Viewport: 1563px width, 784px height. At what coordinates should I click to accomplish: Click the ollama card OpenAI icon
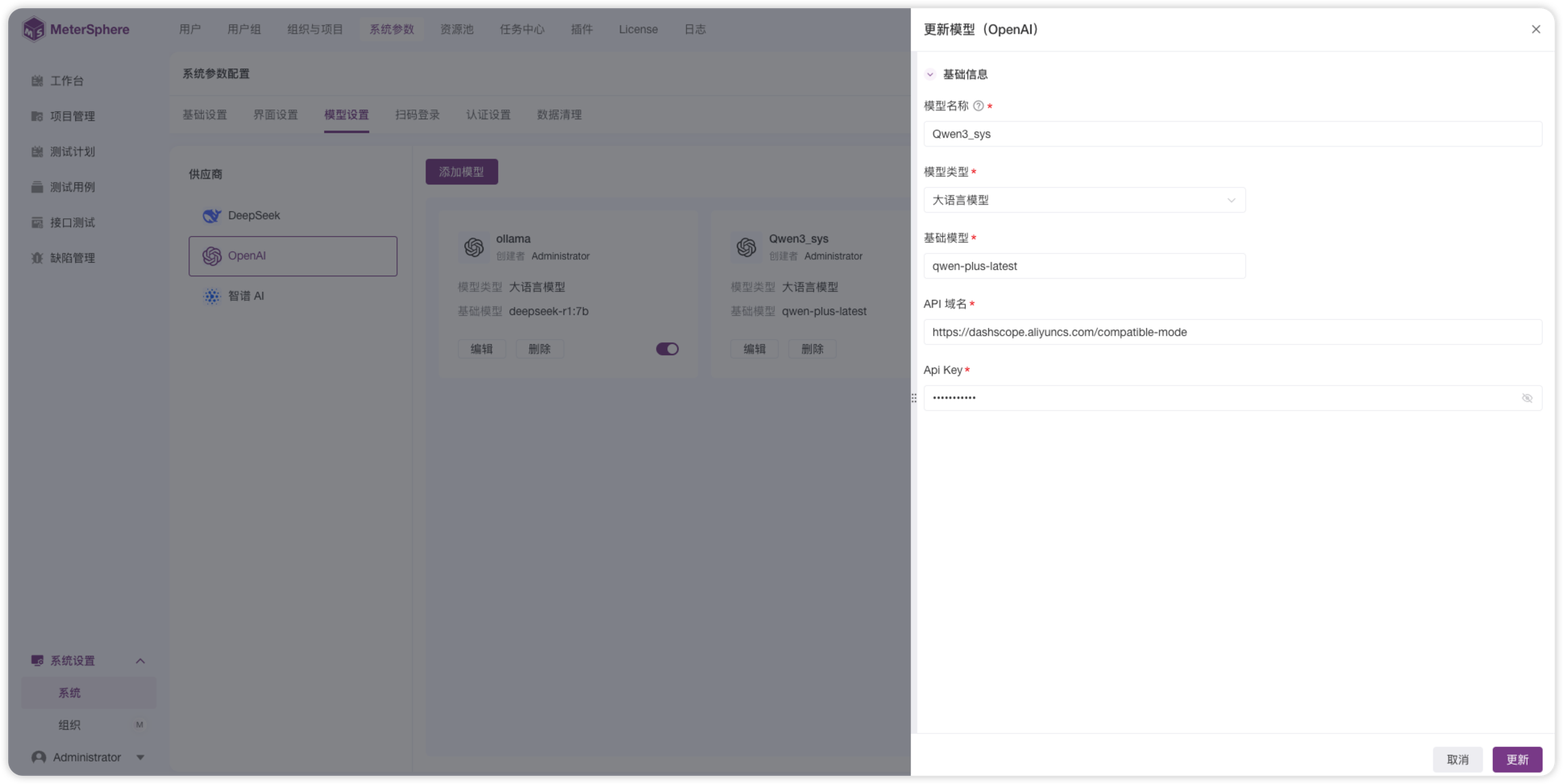[474, 247]
